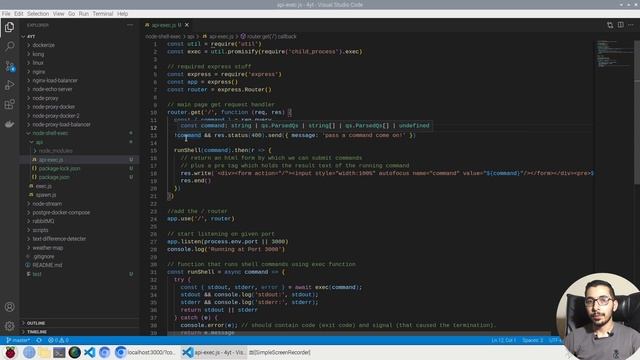Open the Accounts icon in activity bar
The height and width of the screenshot is (360, 640).
(x=9, y=307)
